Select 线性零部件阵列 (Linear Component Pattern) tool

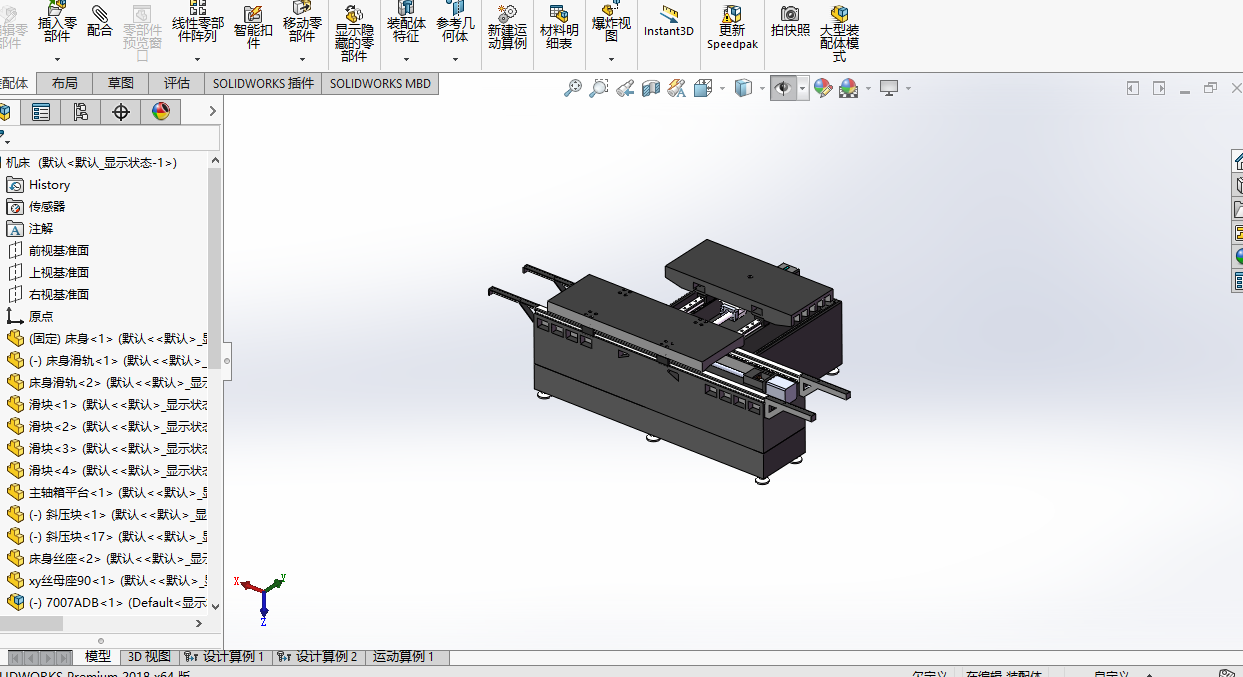pyautogui.click(x=198, y=22)
